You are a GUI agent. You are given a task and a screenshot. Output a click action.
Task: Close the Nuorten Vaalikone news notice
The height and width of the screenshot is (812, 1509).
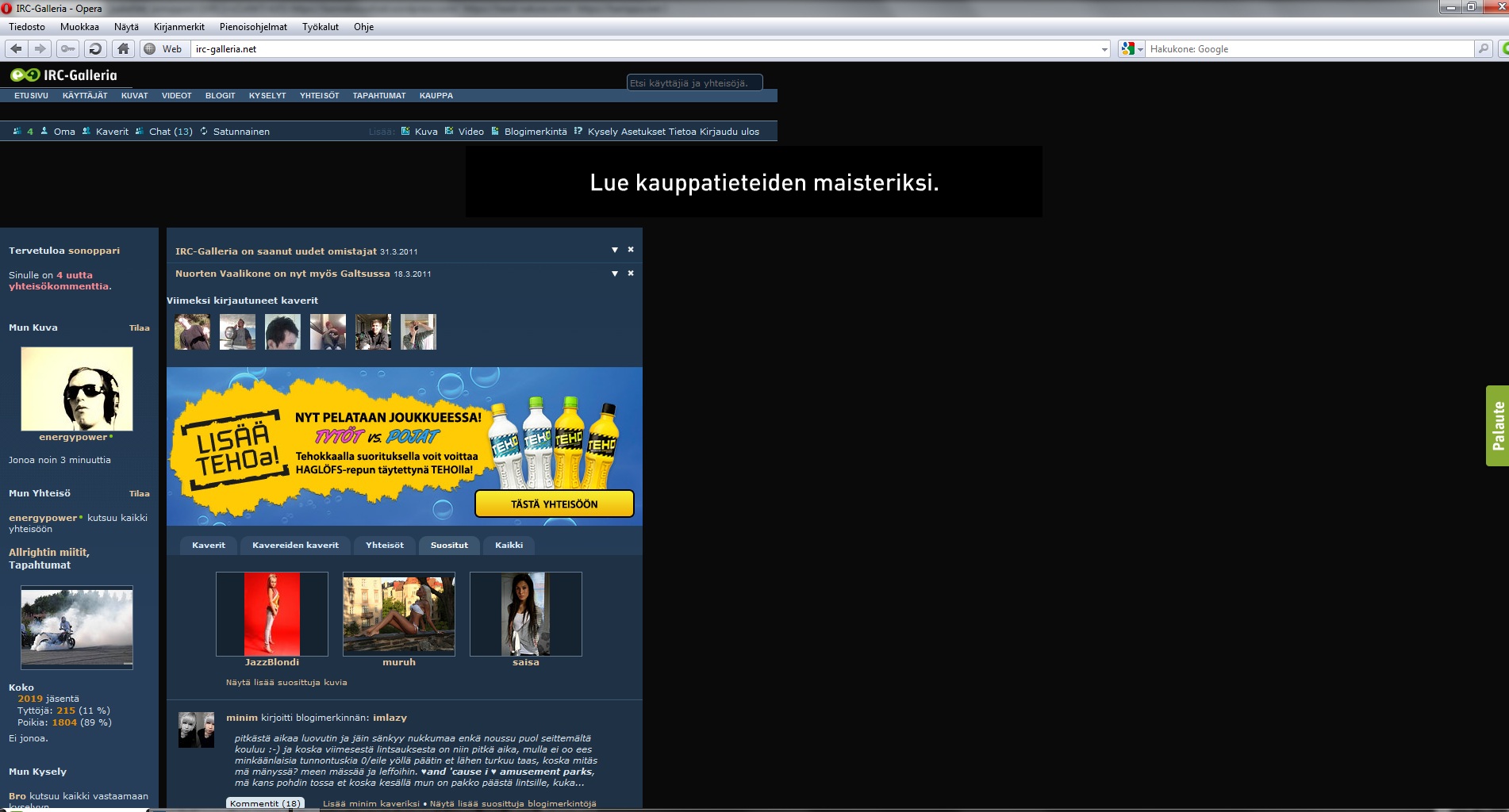(631, 274)
